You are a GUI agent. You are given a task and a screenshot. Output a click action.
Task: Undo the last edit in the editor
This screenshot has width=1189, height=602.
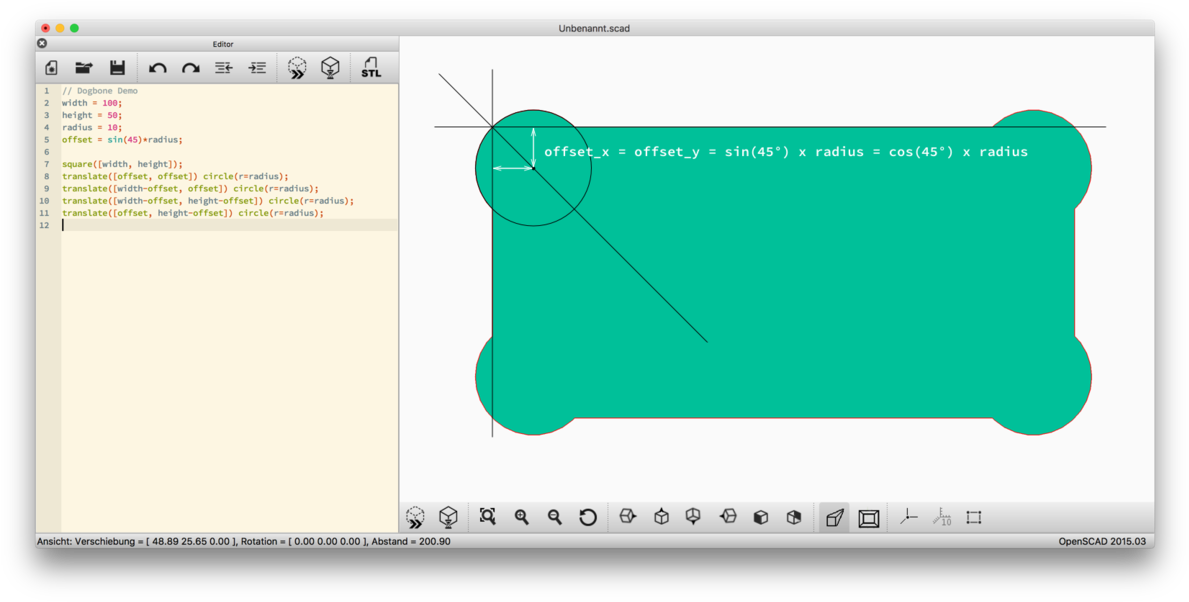point(157,68)
